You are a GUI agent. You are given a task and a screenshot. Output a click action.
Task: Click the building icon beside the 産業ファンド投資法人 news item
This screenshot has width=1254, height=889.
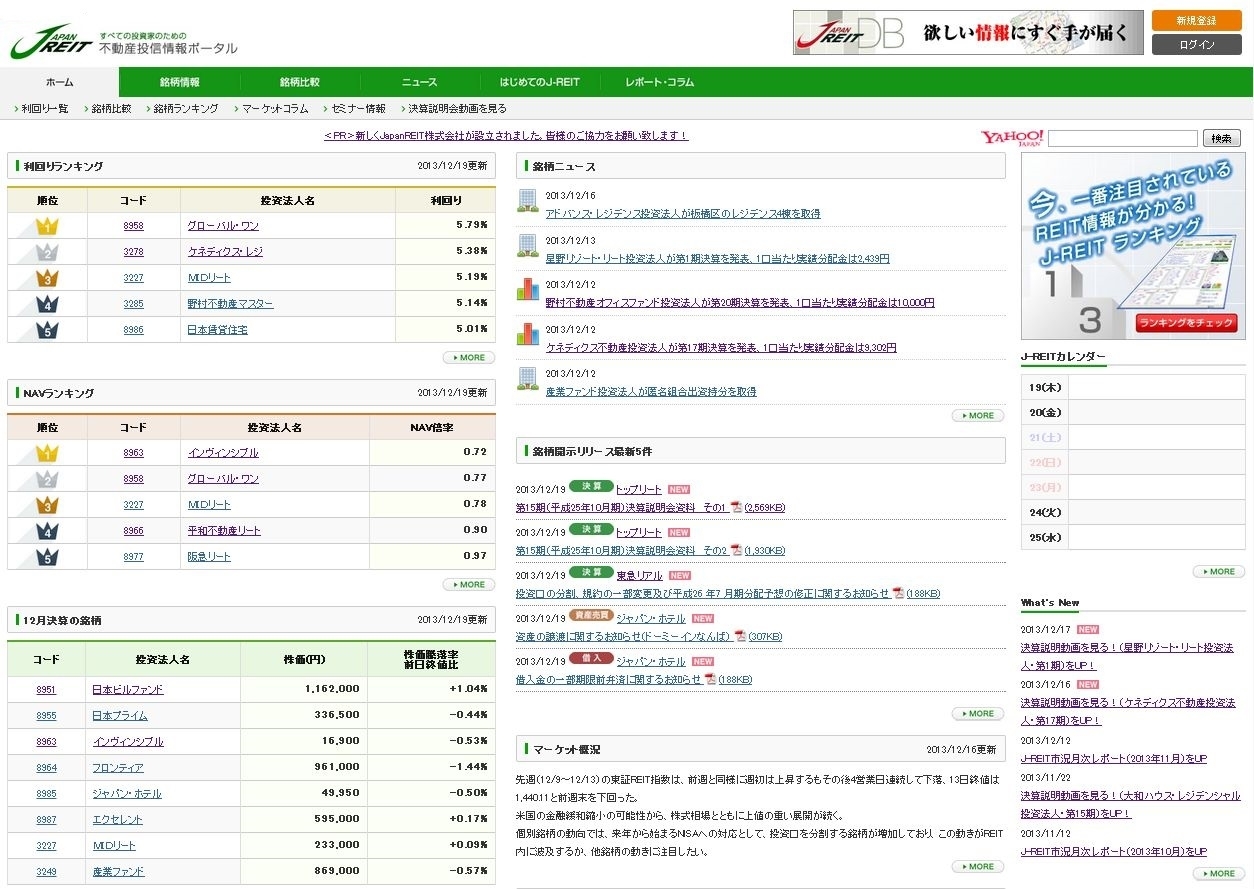[527, 378]
